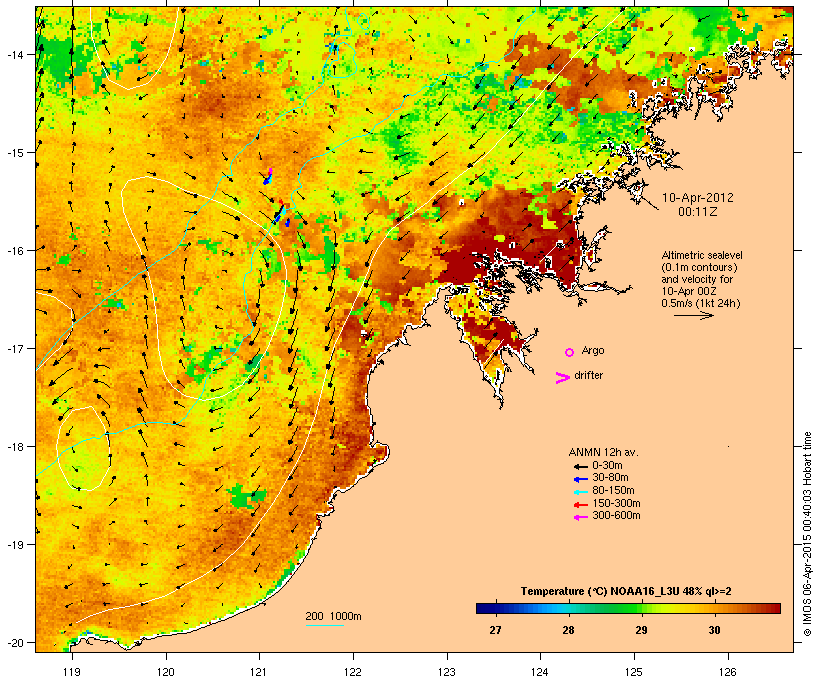Viewport: 820px width, 680px height.
Task: Click the 0-30m depth label
Action: point(607,466)
